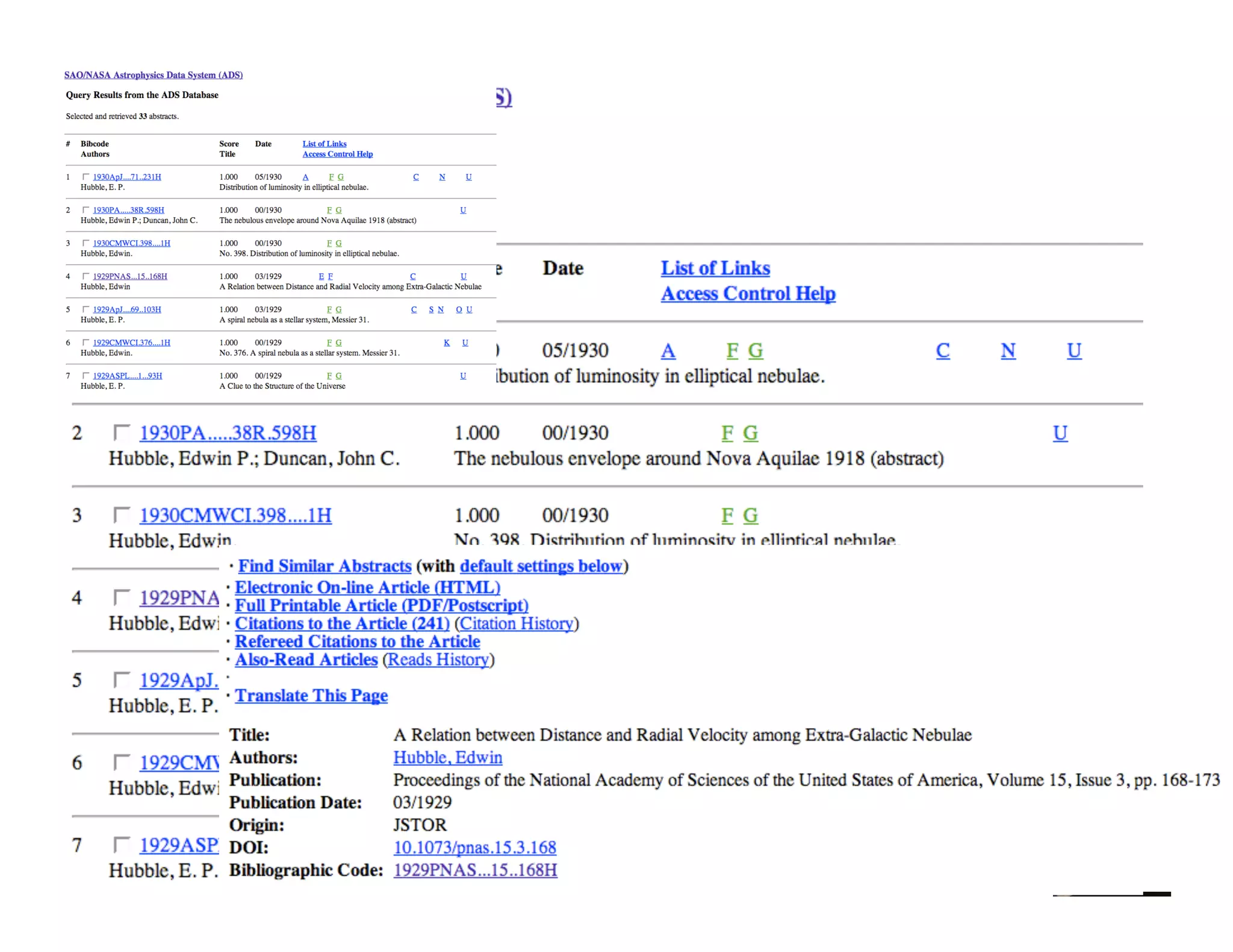Click enlarged G link beside 1930CMWCI.398....1H
1233x952 pixels.
pyautogui.click(x=750, y=516)
